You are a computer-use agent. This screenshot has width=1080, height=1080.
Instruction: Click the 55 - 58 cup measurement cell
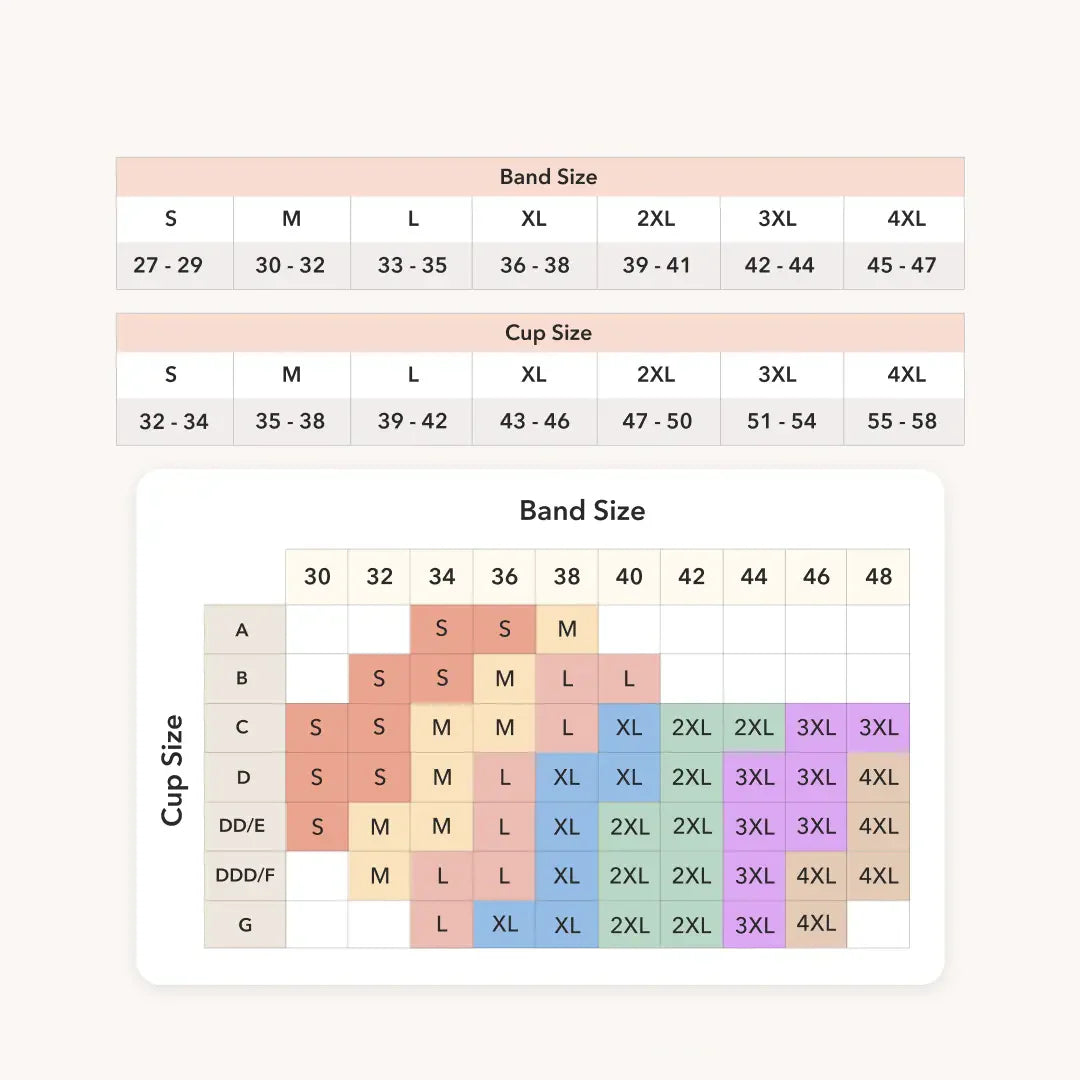[x=904, y=421]
